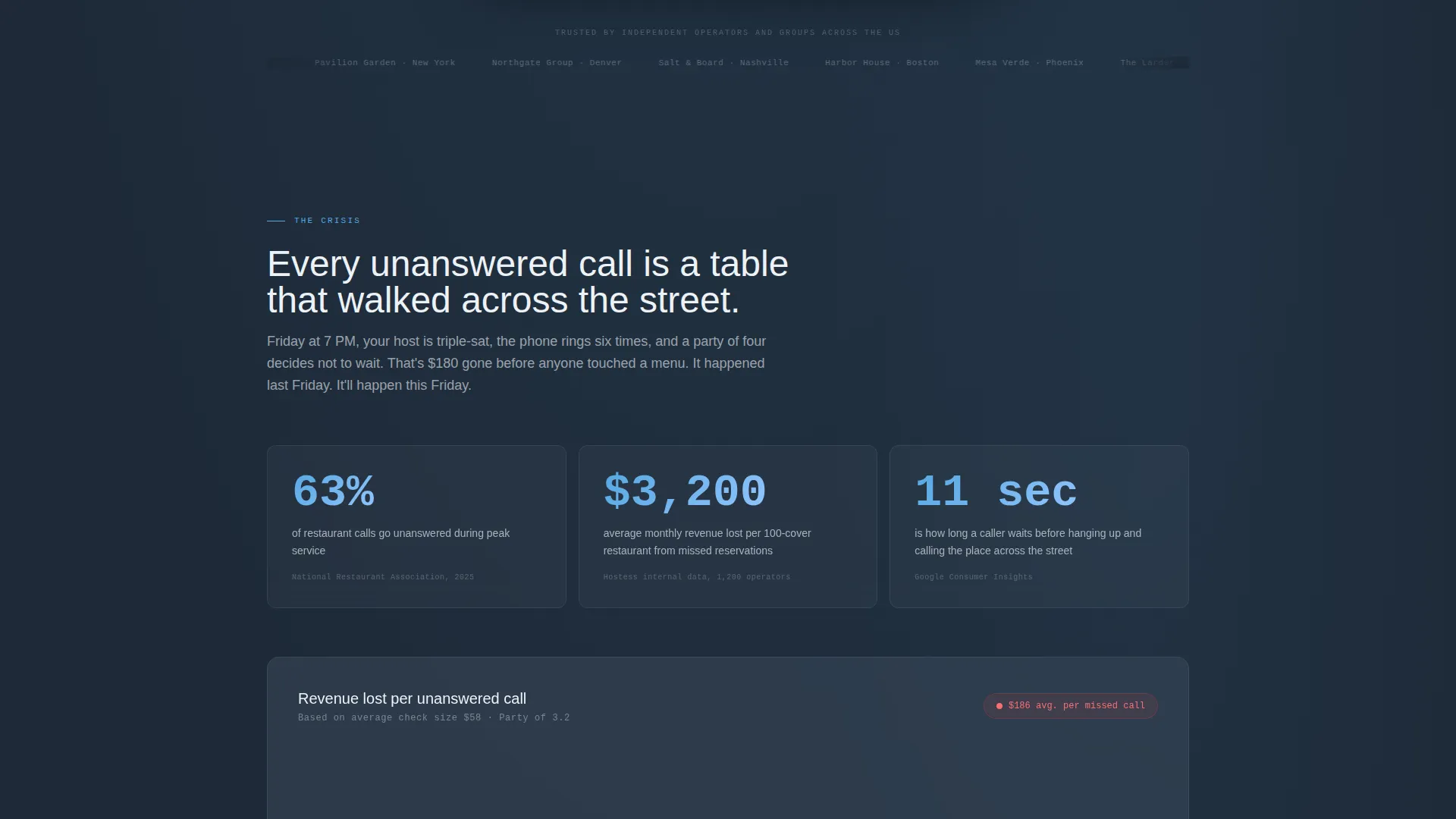
Task: Click the 'Every unanswered call' headline
Action: pyautogui.click(x=528, y=282)
